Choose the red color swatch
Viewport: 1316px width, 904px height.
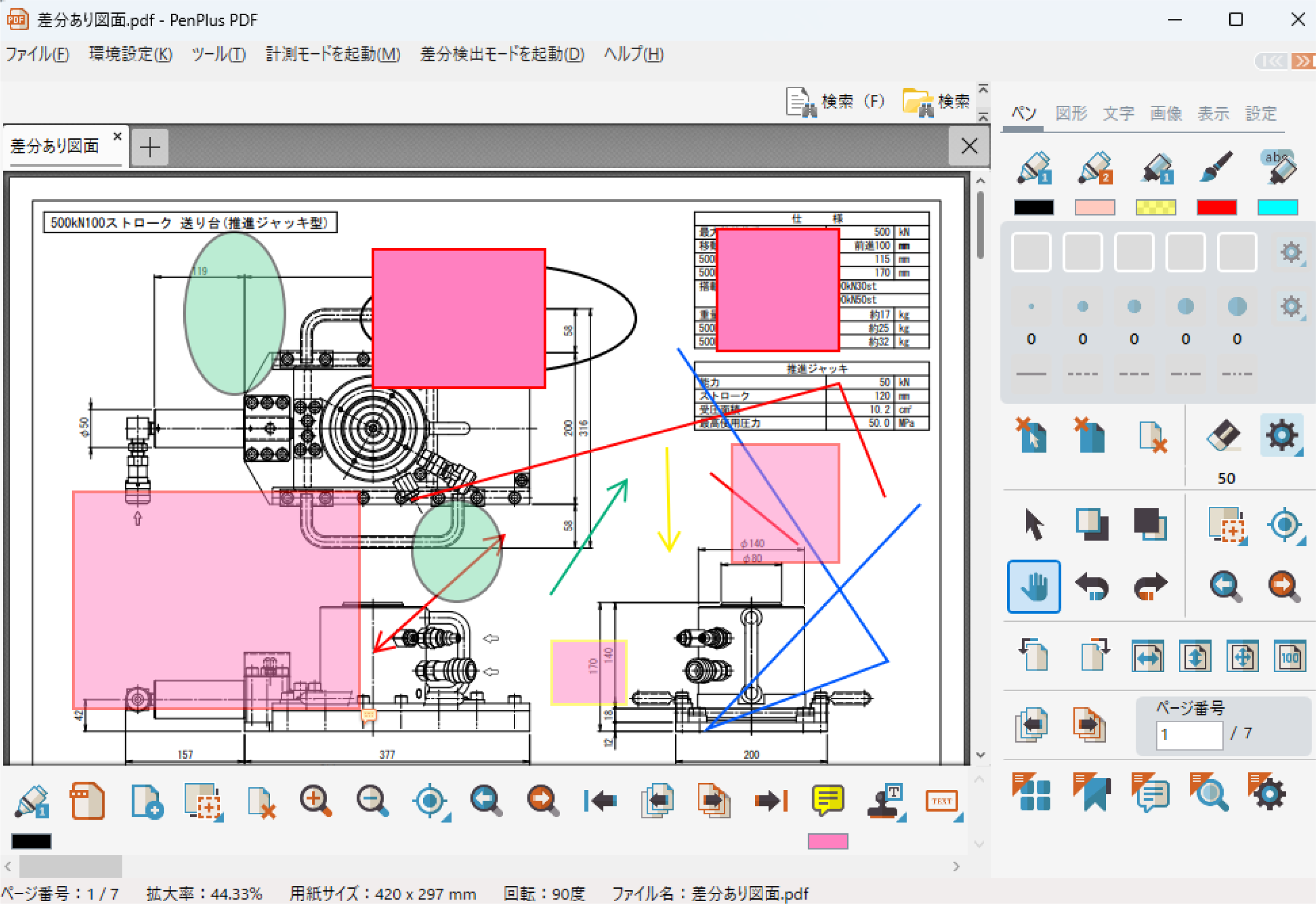click(1216, 208)
